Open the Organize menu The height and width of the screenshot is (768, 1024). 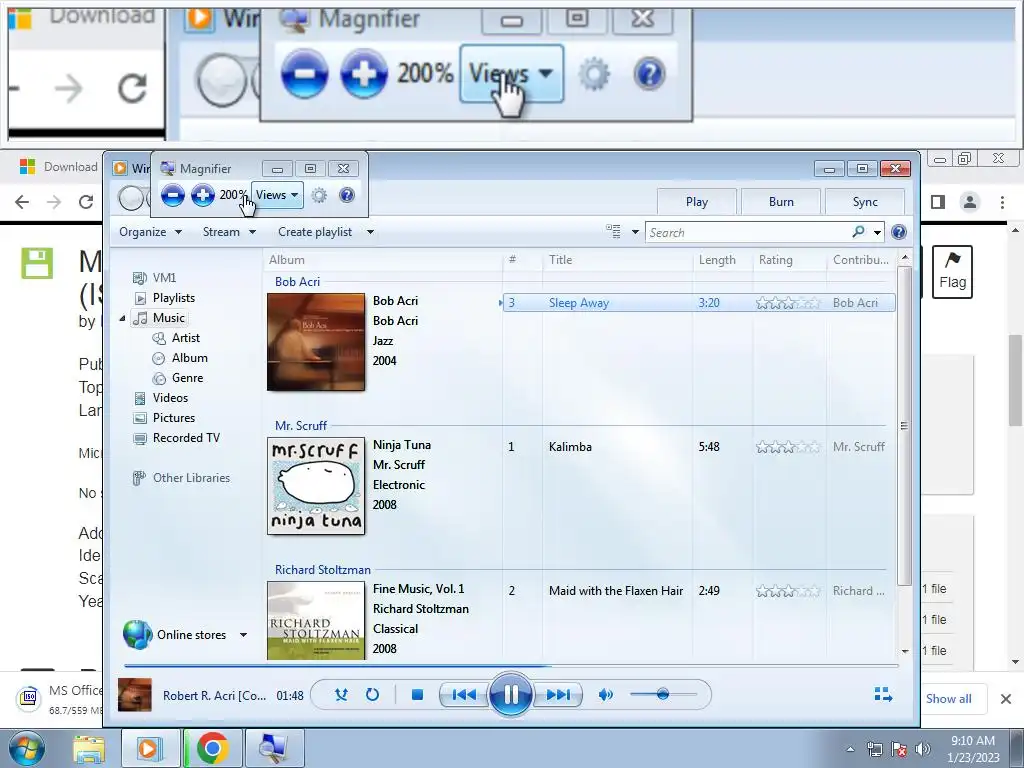click(150, 232)
